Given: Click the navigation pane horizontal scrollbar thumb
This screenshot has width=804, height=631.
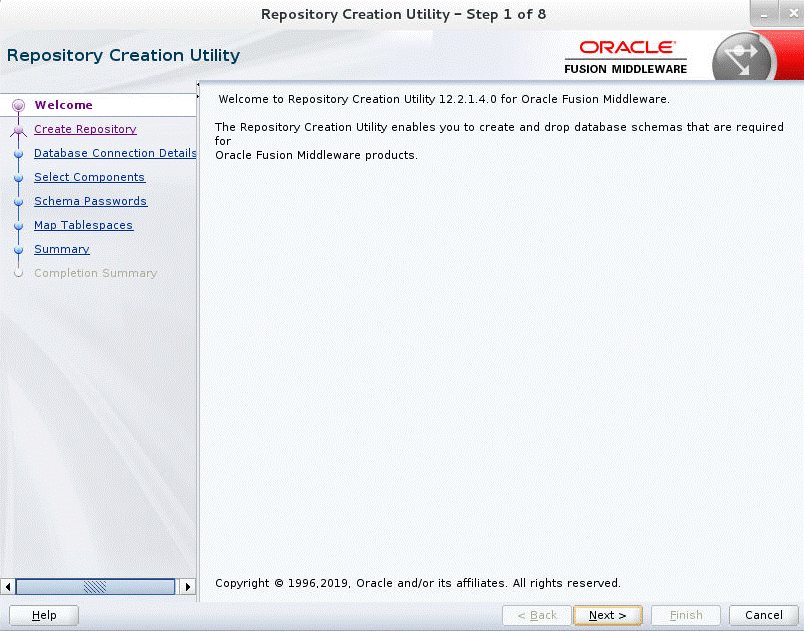Looking at the screenshot, I should 95,586.
